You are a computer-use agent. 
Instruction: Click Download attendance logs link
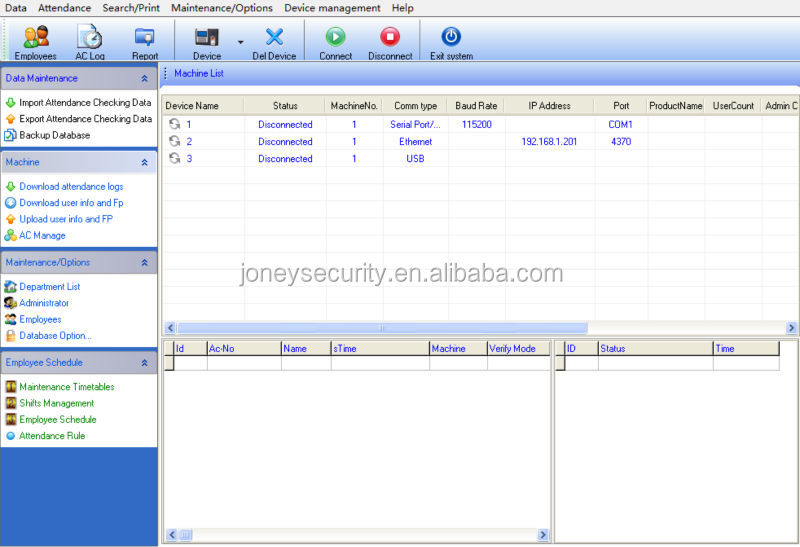(71, 187)
